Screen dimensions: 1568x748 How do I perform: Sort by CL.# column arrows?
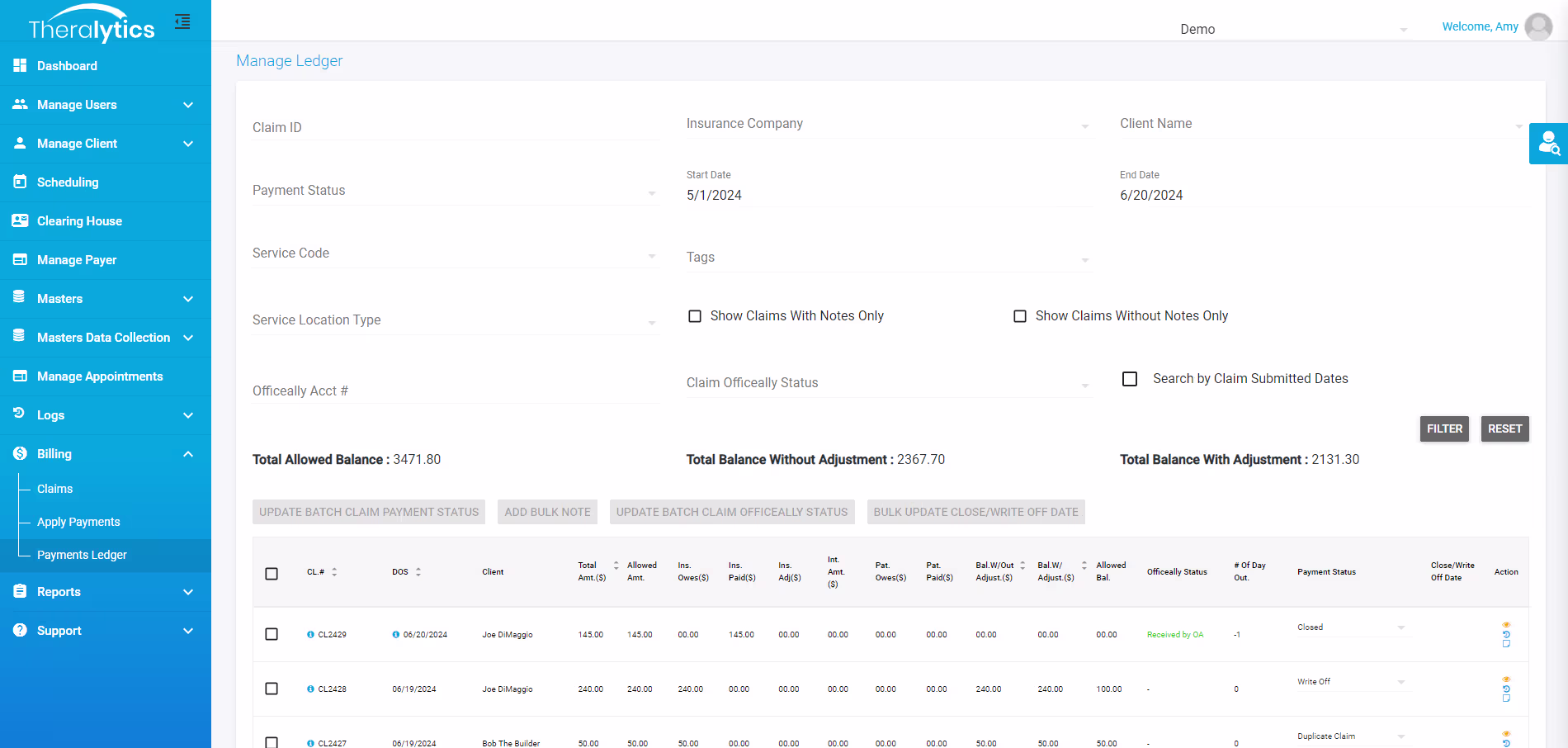coord(334,571)
